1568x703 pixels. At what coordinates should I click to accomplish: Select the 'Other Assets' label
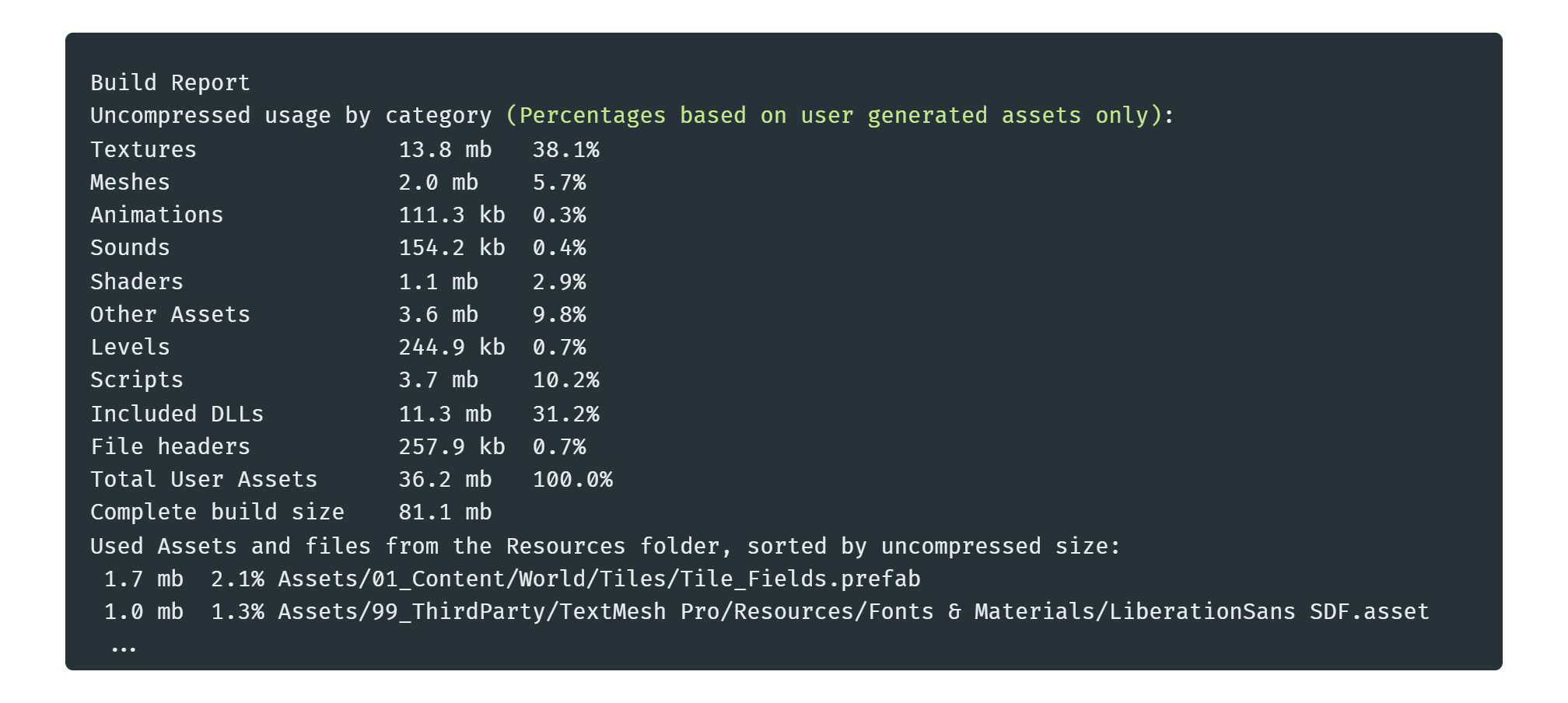170,314
